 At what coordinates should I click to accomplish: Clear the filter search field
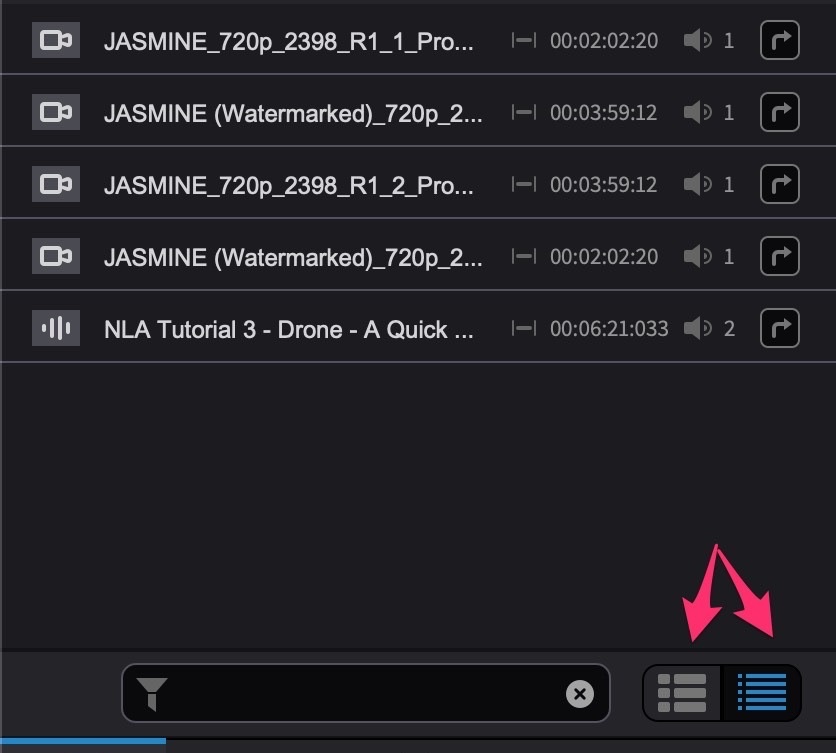[580, 694]
